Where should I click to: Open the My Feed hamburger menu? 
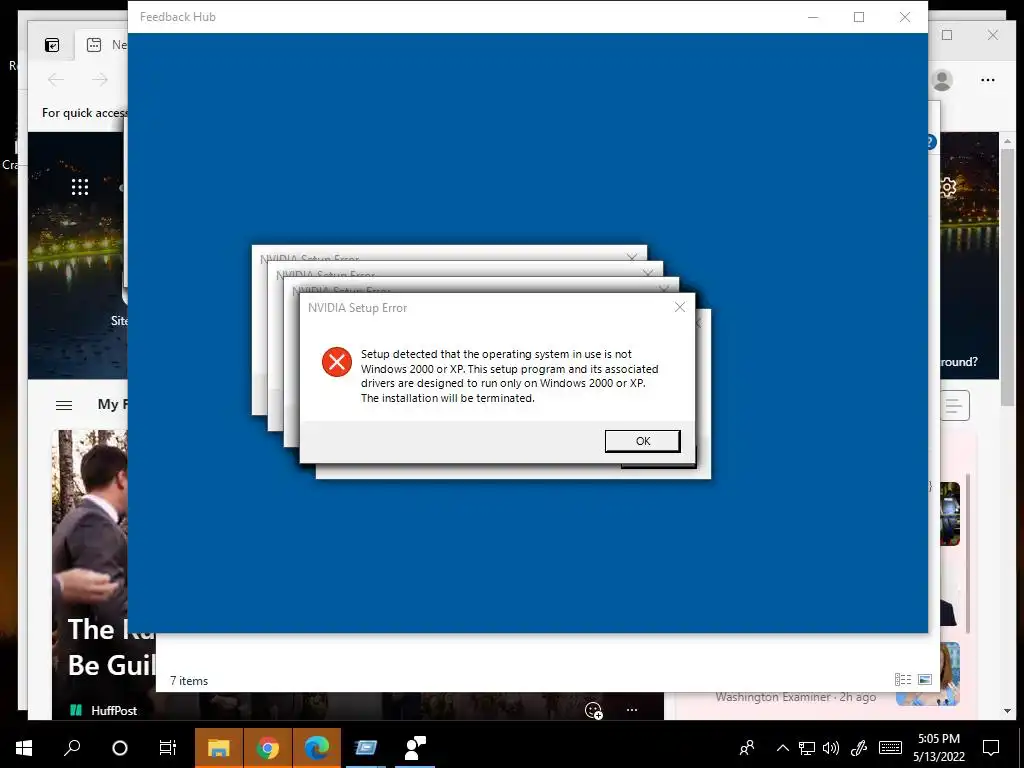[x=64, y=405]
